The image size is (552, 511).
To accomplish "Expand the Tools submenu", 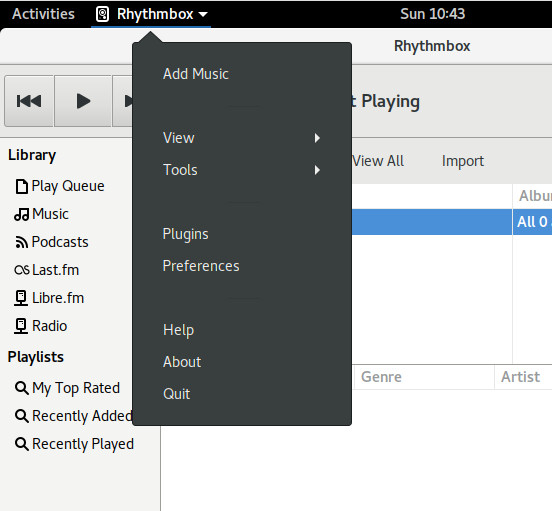I will pos(242,170).
